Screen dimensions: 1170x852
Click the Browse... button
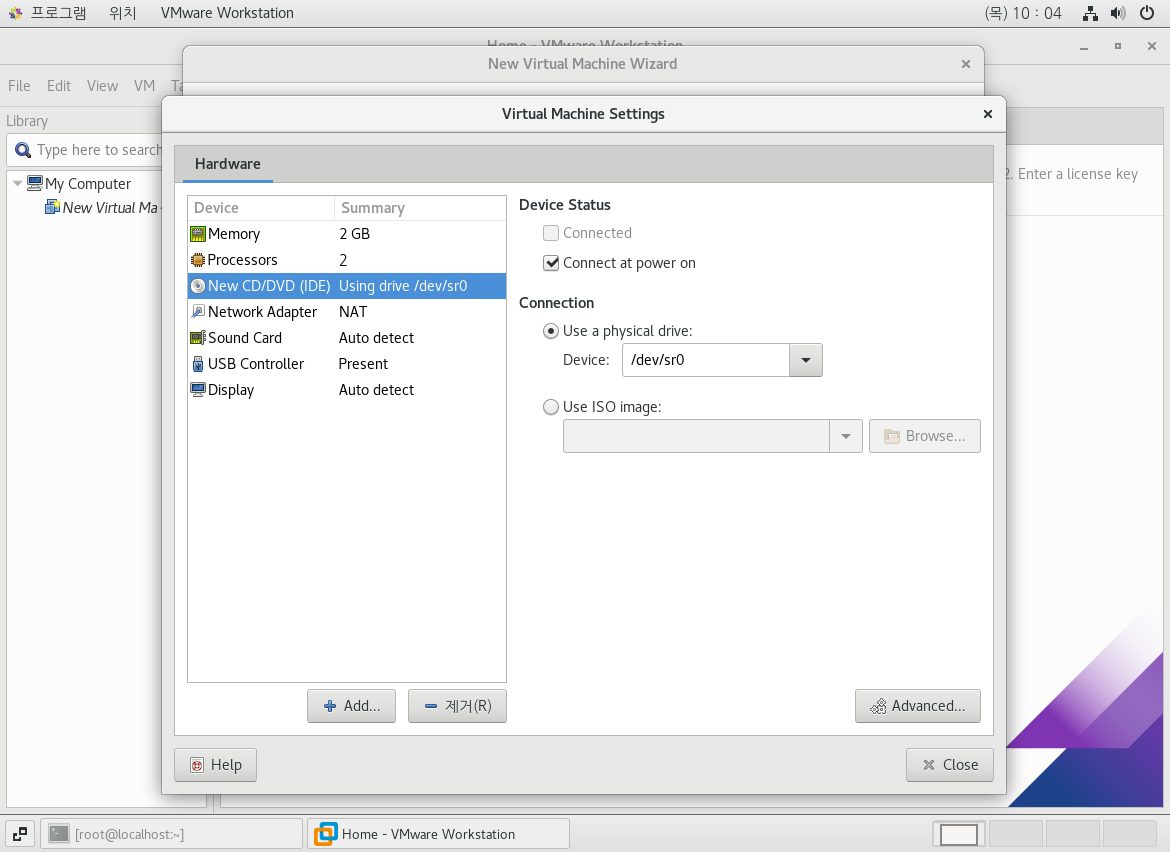pyautogui.click(x=925, y=436)
